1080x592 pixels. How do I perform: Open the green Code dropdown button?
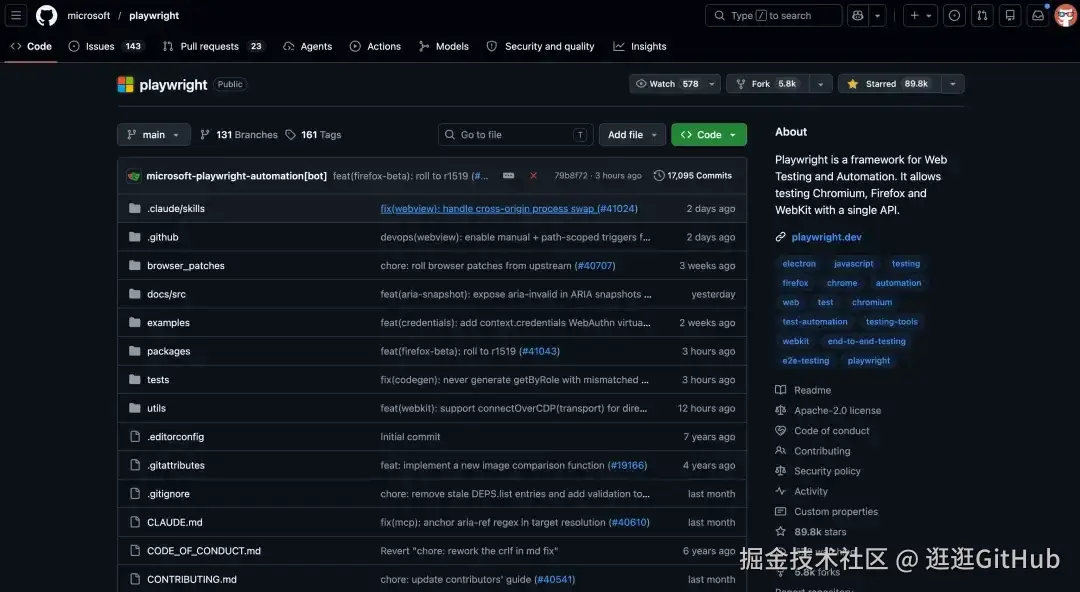709,134
